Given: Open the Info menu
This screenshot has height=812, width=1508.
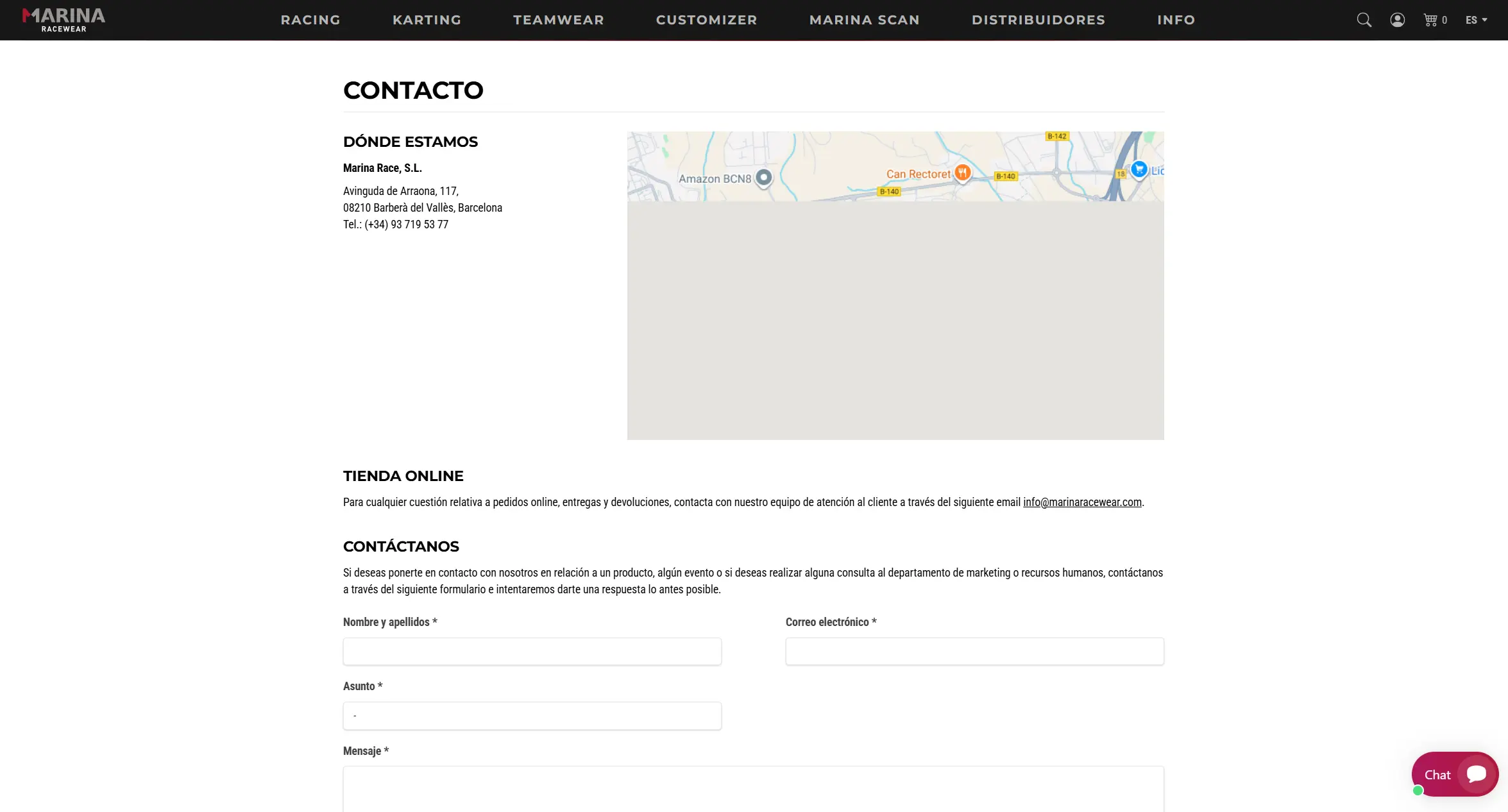Looking at the screenshot, I should click(x=1176, y=20).
